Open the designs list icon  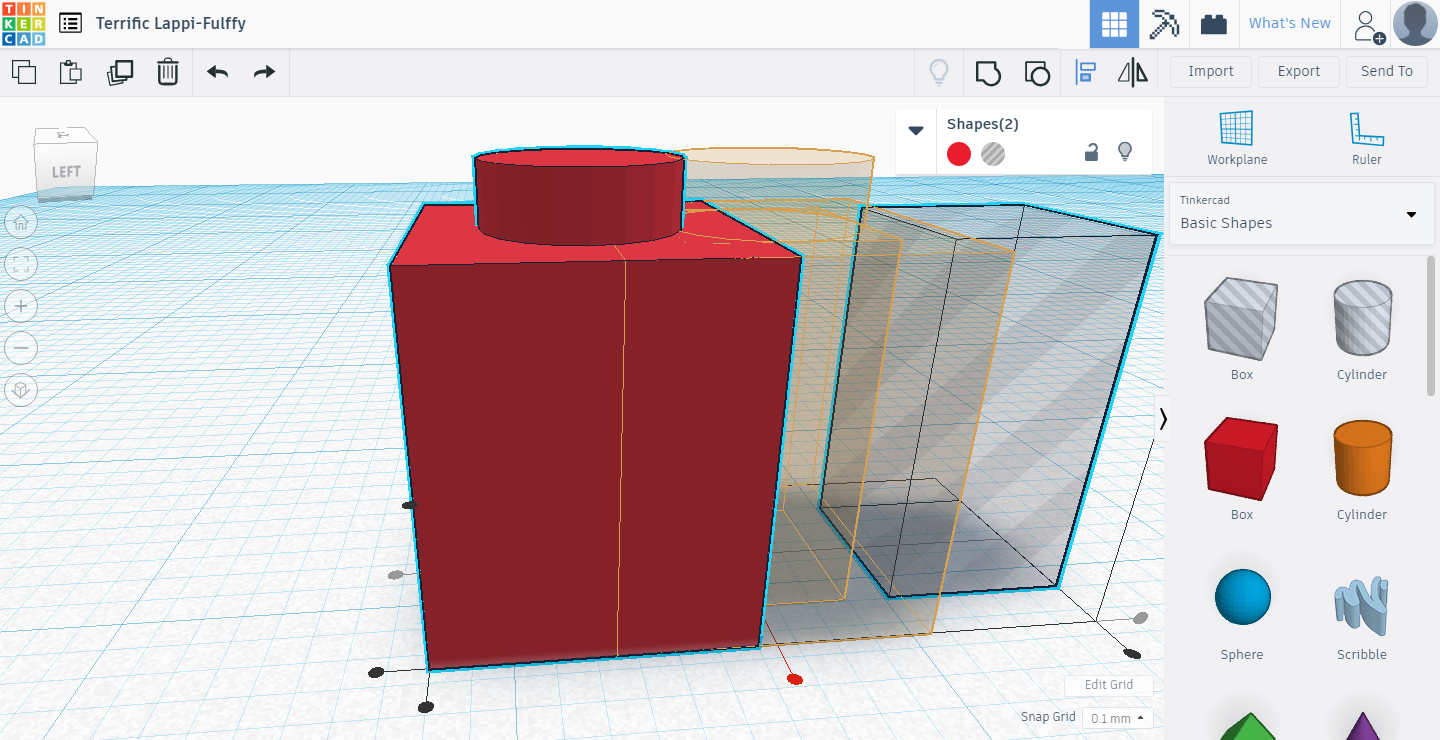pyautogui.click(x=71, y=23)
